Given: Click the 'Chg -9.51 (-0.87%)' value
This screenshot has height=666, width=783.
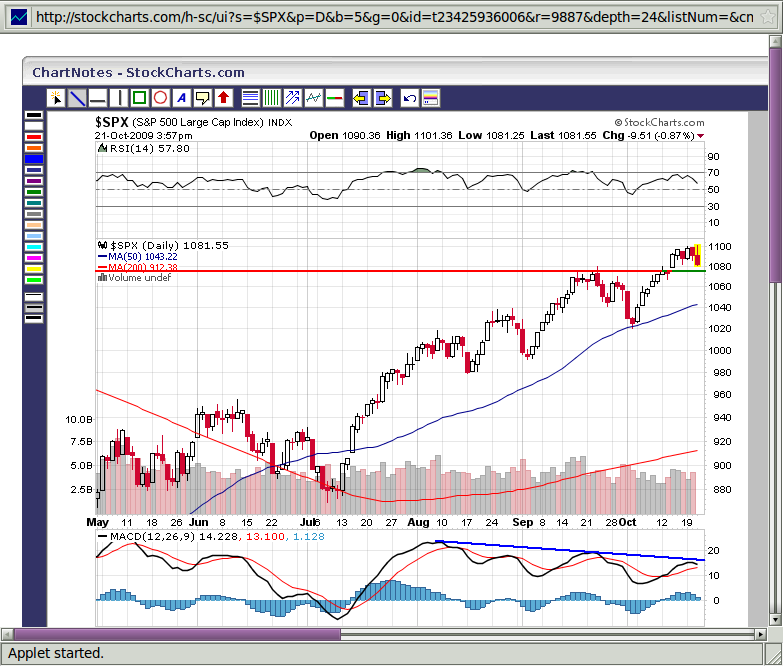Looking at the screenshot, I should coord(649,136).
